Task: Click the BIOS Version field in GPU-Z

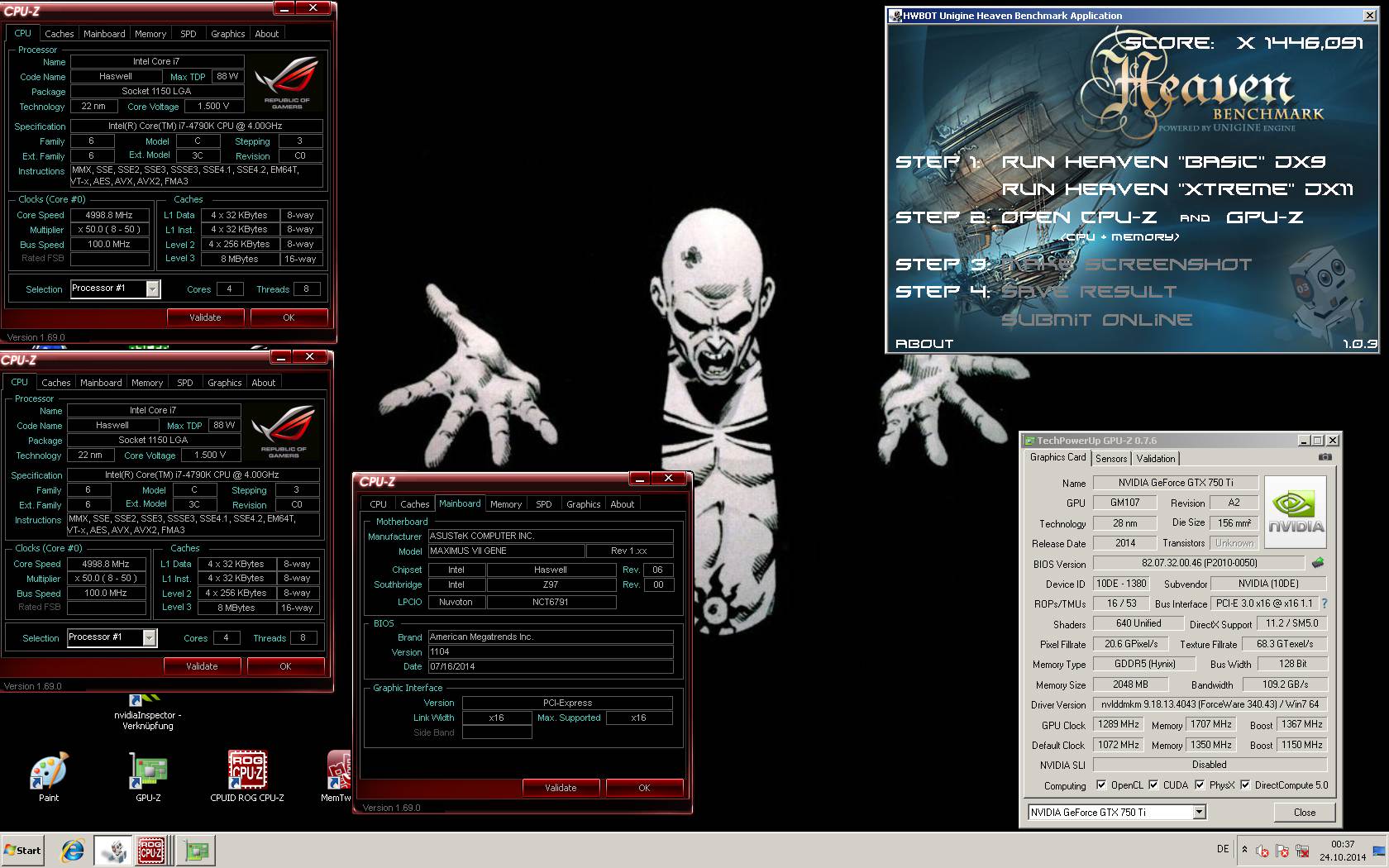Action: coord(1200,563)
